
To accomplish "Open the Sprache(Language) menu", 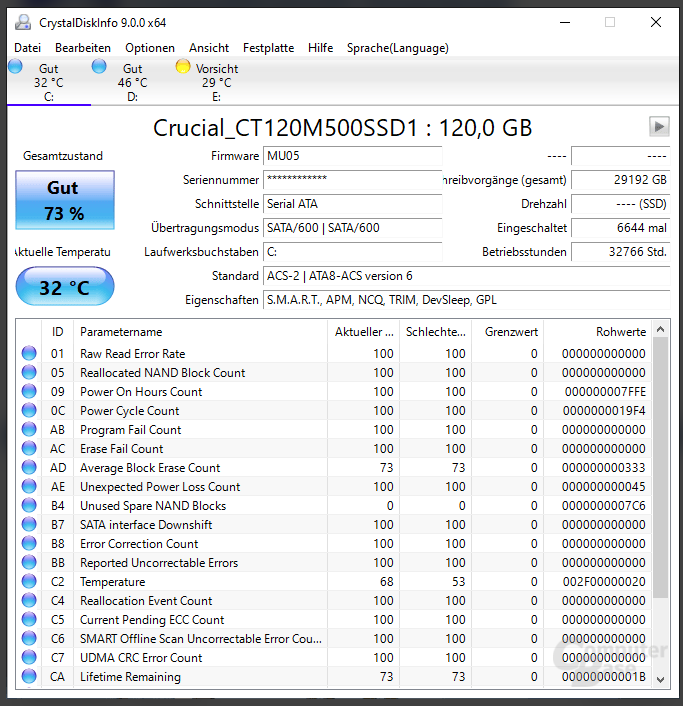I will tap(398, 48).
